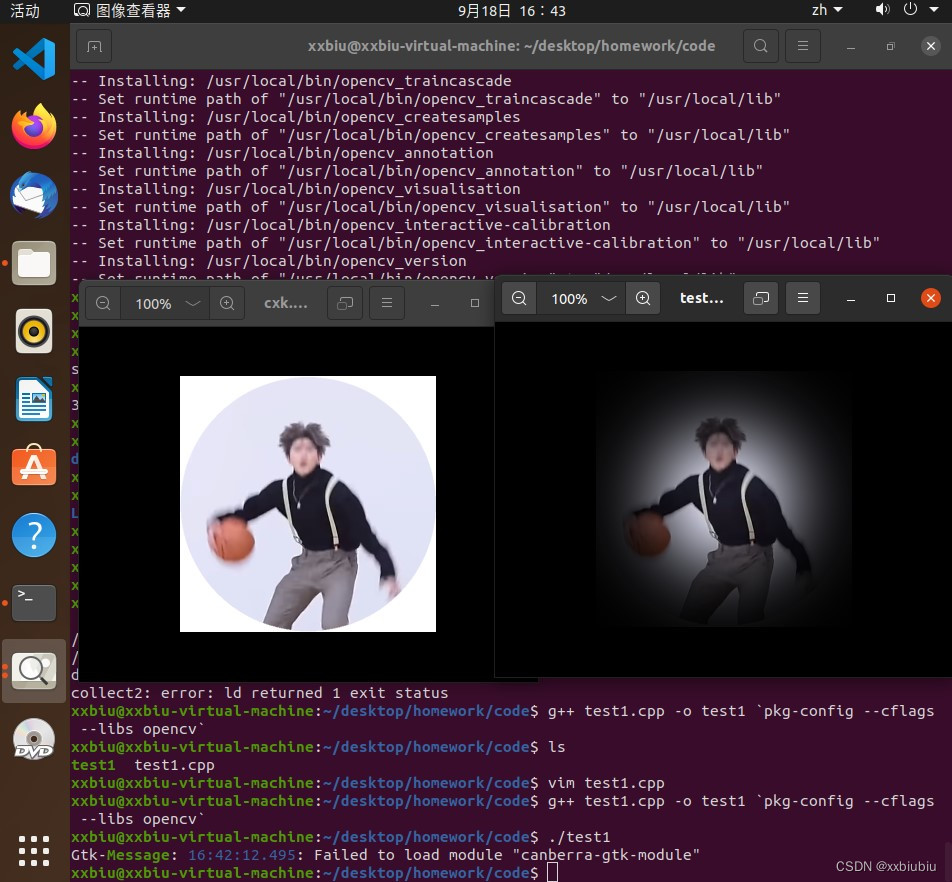Image resolution: width=952 pixels, height=882 pixels.
Task: Click the test1.cpp file name in ls output
Action: point(174,765)
